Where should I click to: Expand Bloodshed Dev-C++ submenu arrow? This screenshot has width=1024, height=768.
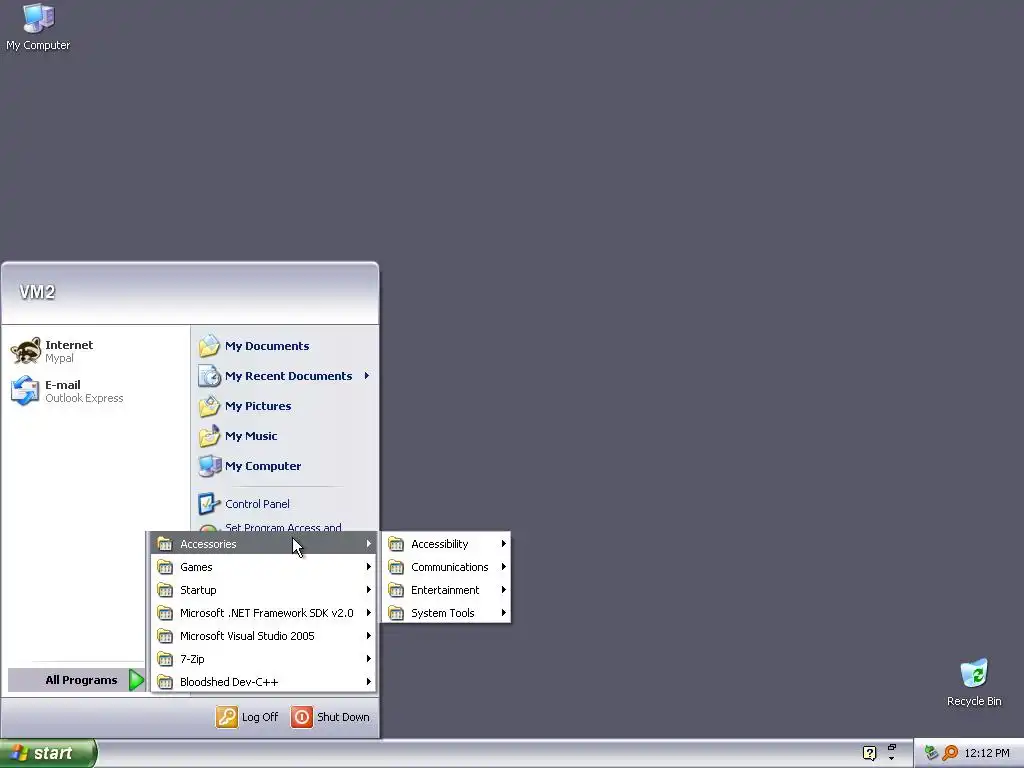[368, 682]
